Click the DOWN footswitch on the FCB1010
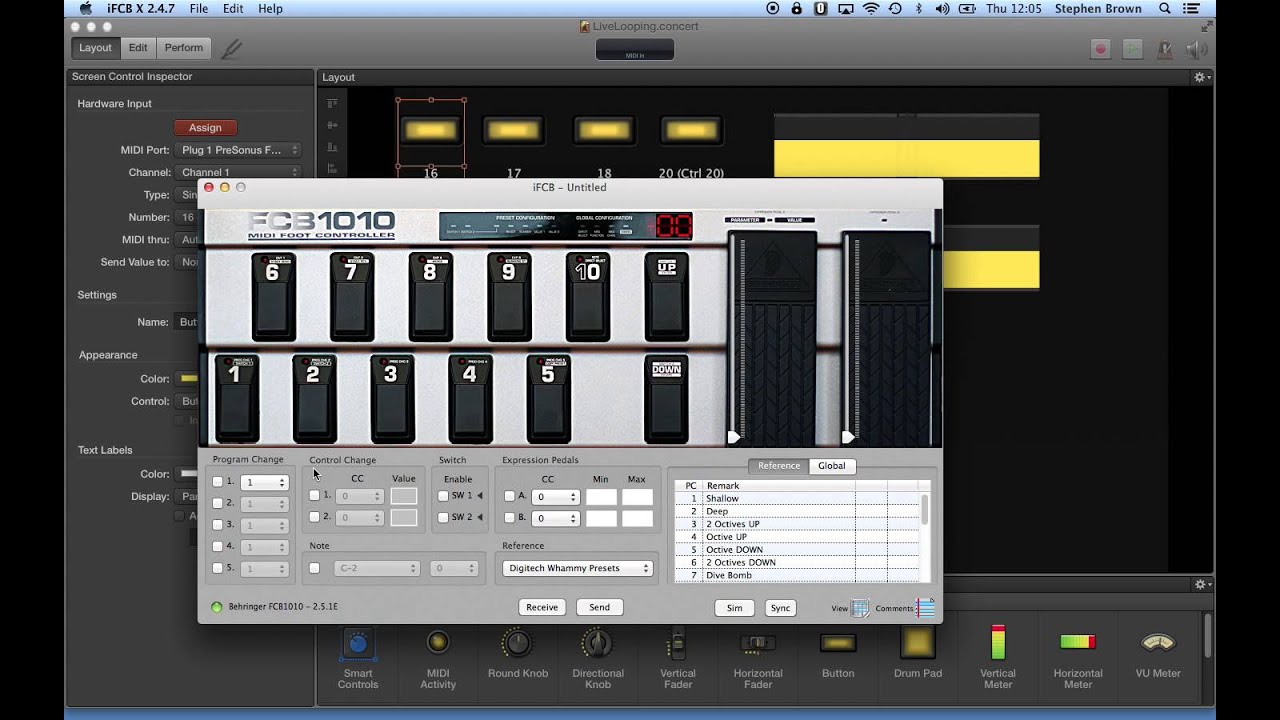Viewport: 1280px width, 720px height. click(666, 398)
